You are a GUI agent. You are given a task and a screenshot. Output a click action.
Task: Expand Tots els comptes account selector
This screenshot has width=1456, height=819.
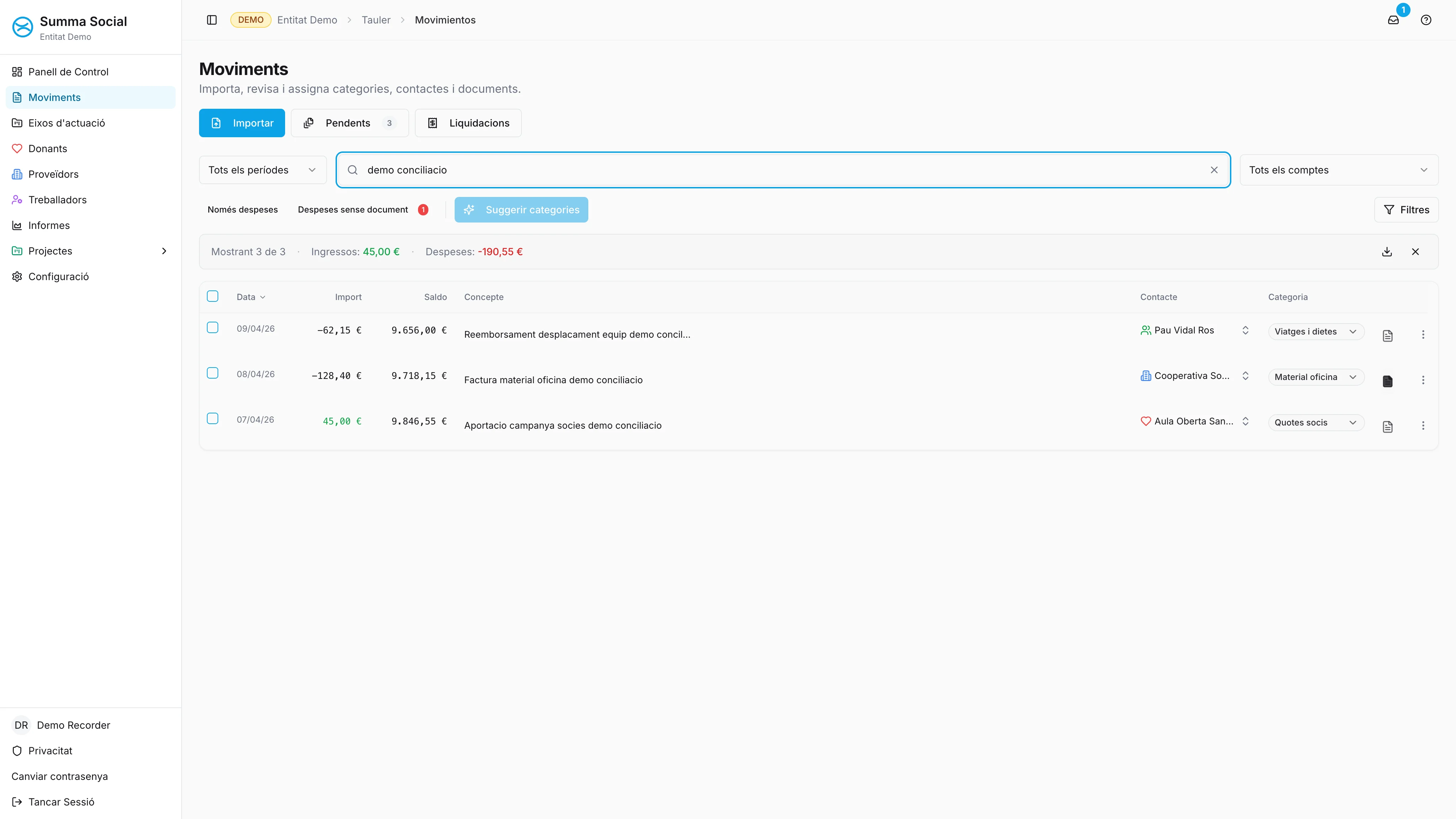click(1338, 170)
